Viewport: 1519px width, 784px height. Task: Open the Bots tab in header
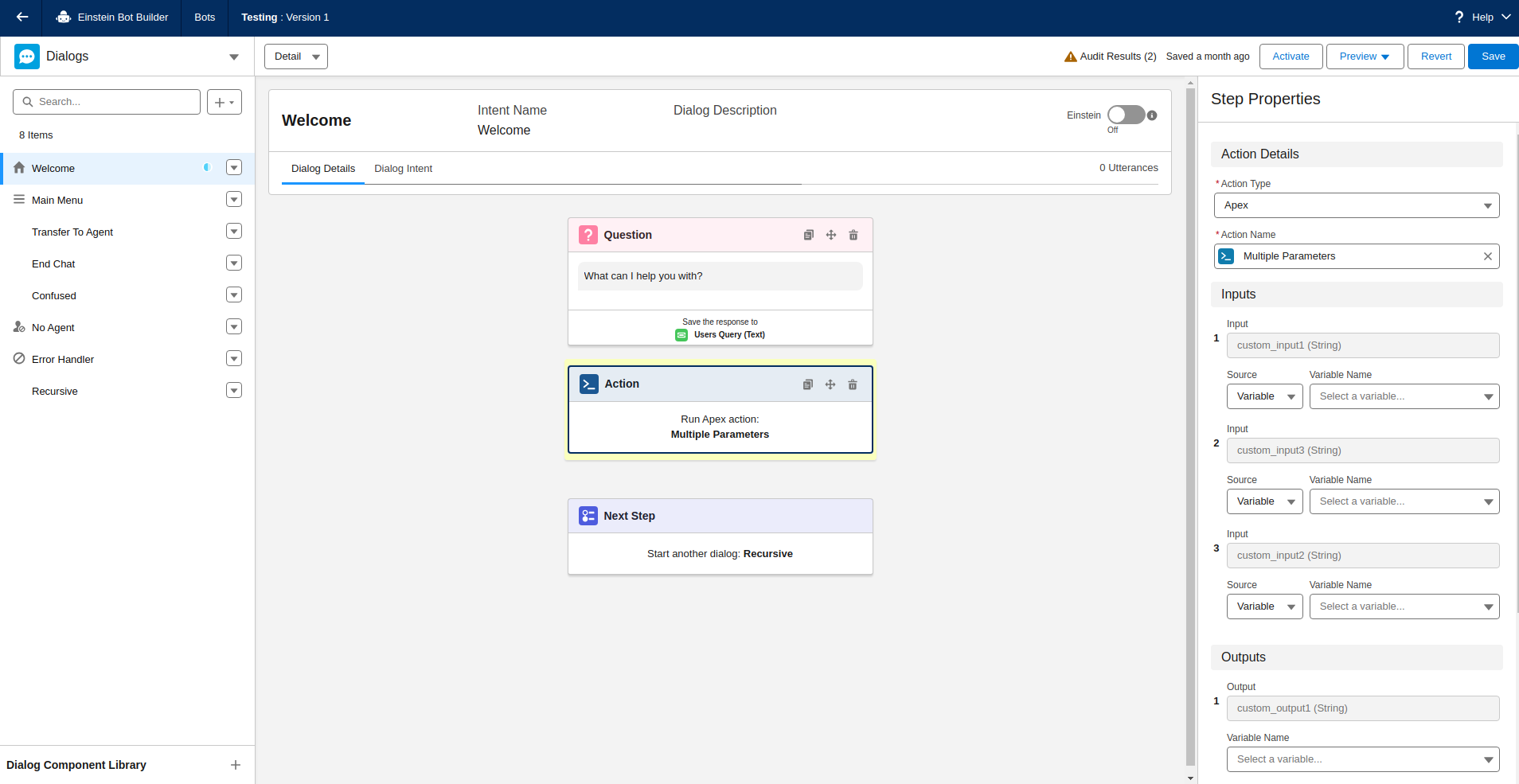point(205,18)
